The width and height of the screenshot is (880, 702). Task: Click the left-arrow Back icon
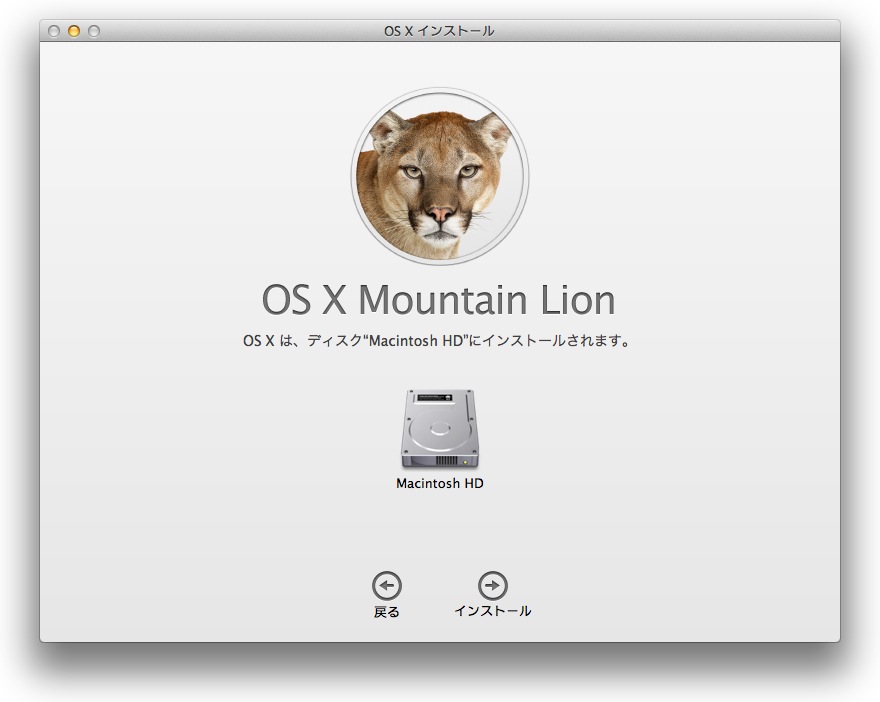387,586
